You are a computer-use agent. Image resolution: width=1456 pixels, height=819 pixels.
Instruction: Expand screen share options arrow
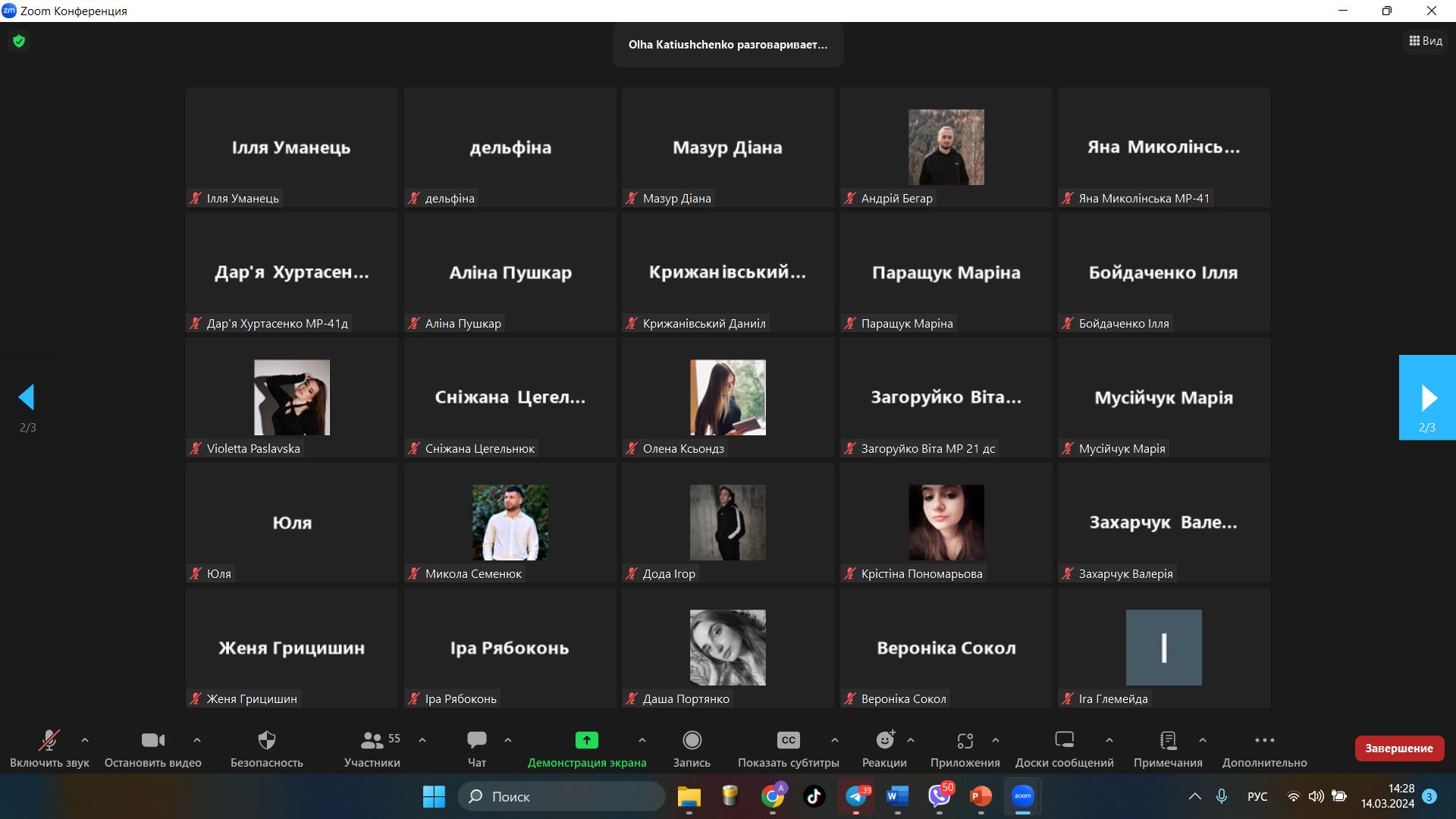pyautogui.click(x=642, y=739)
